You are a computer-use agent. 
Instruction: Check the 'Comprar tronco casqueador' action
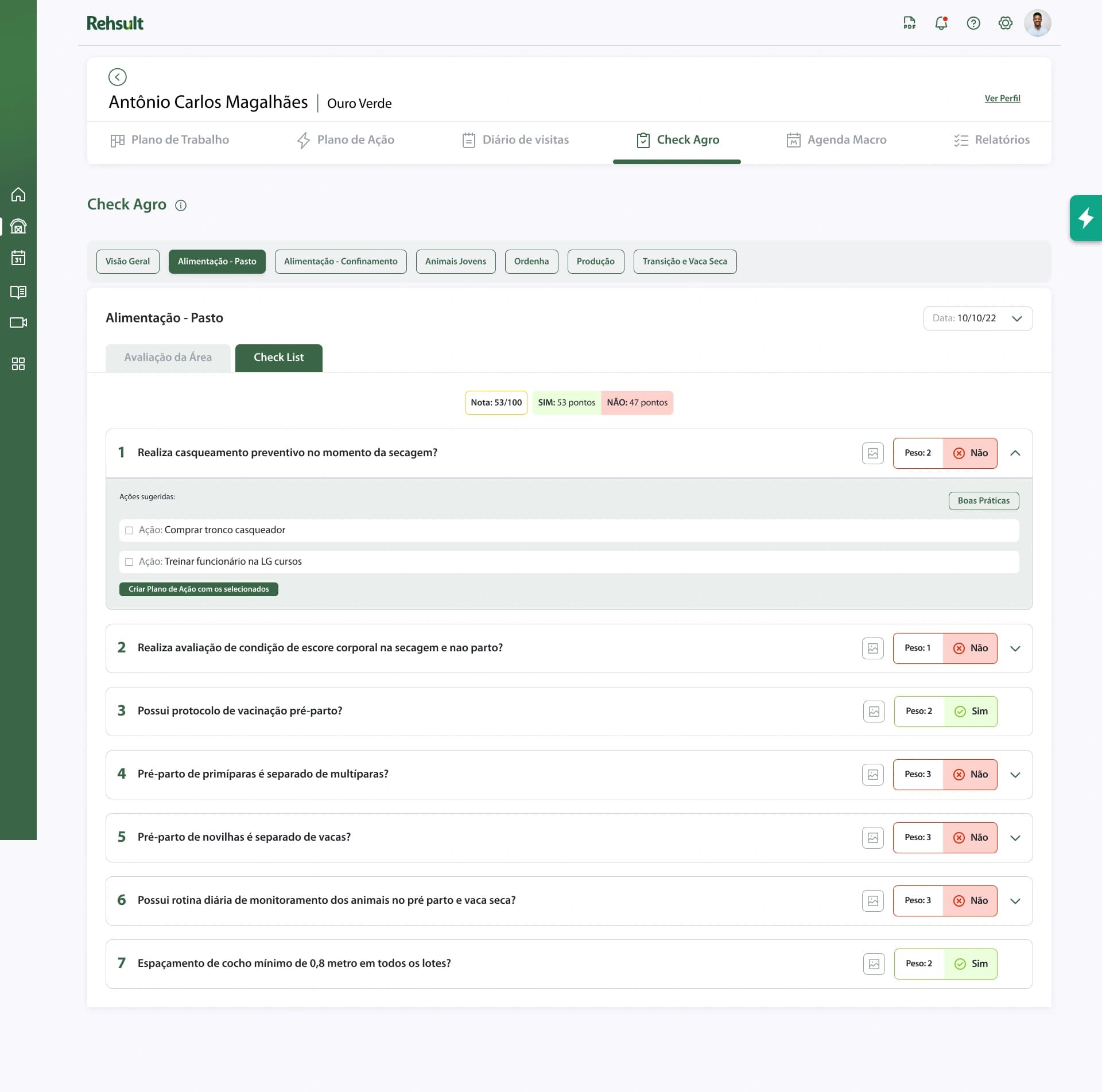pyautogui.click(x=129, y=530)
